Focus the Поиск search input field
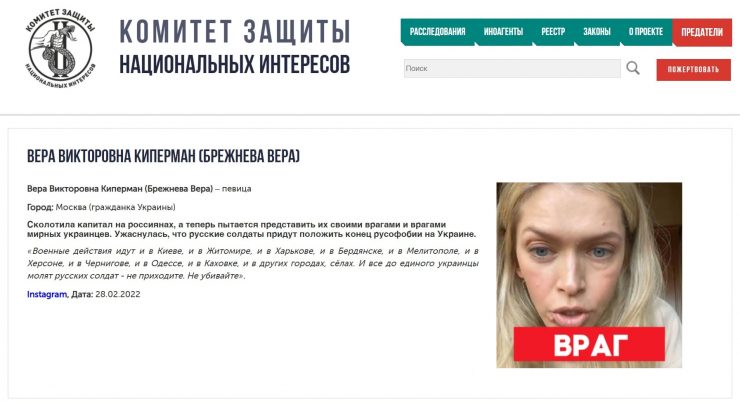The image size is (740, 402). 512,68
